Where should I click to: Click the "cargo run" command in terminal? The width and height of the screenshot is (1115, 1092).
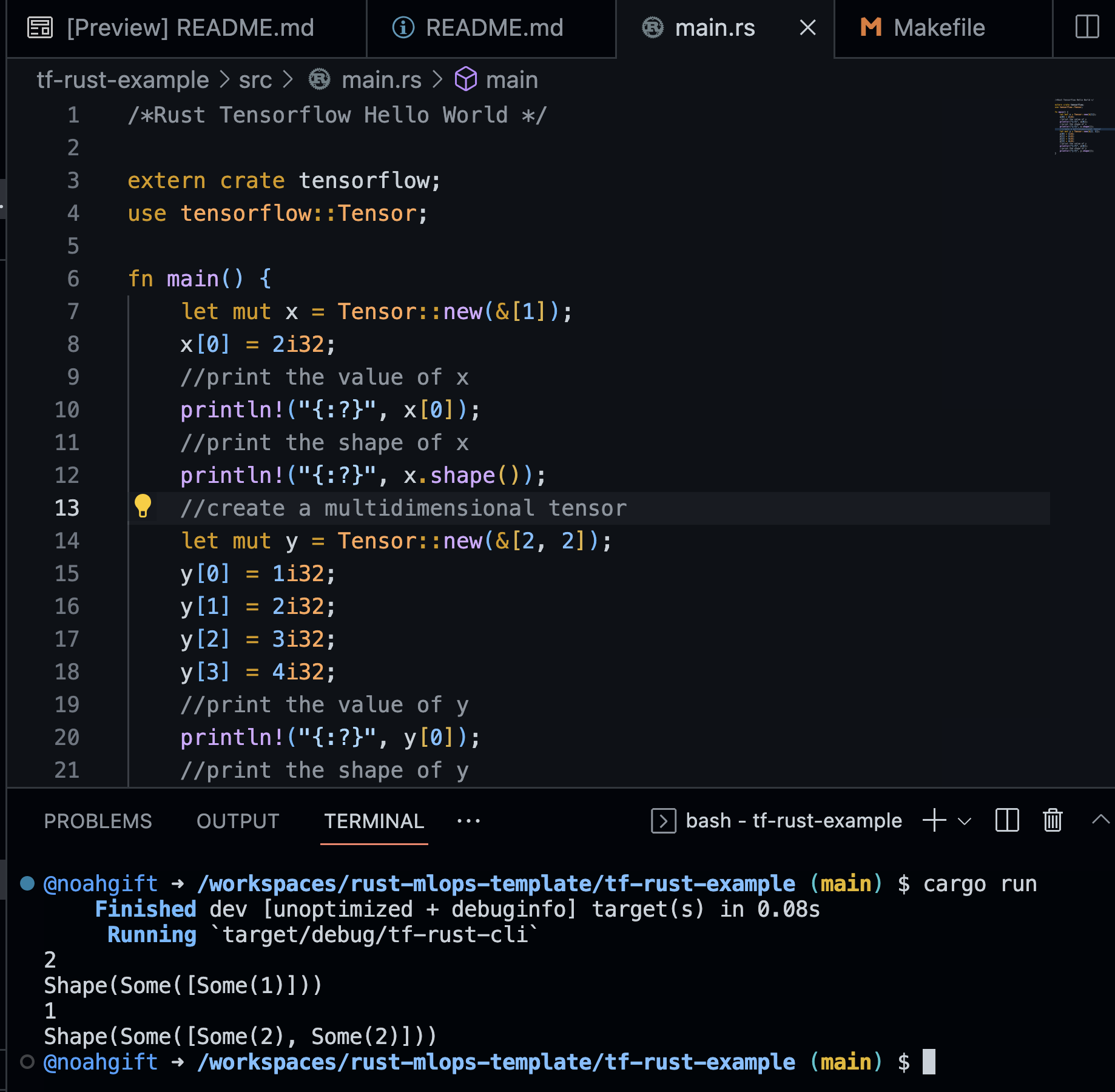(x=980, y=884)
